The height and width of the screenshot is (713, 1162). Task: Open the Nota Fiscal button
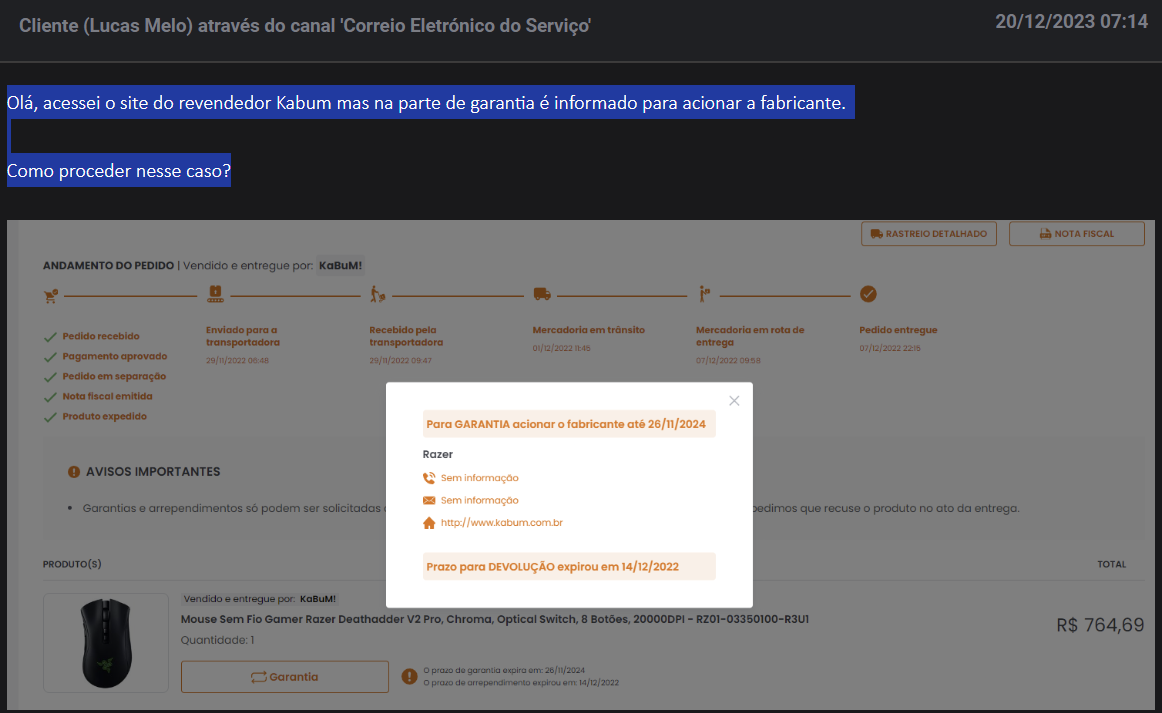tap(1077, 233)
